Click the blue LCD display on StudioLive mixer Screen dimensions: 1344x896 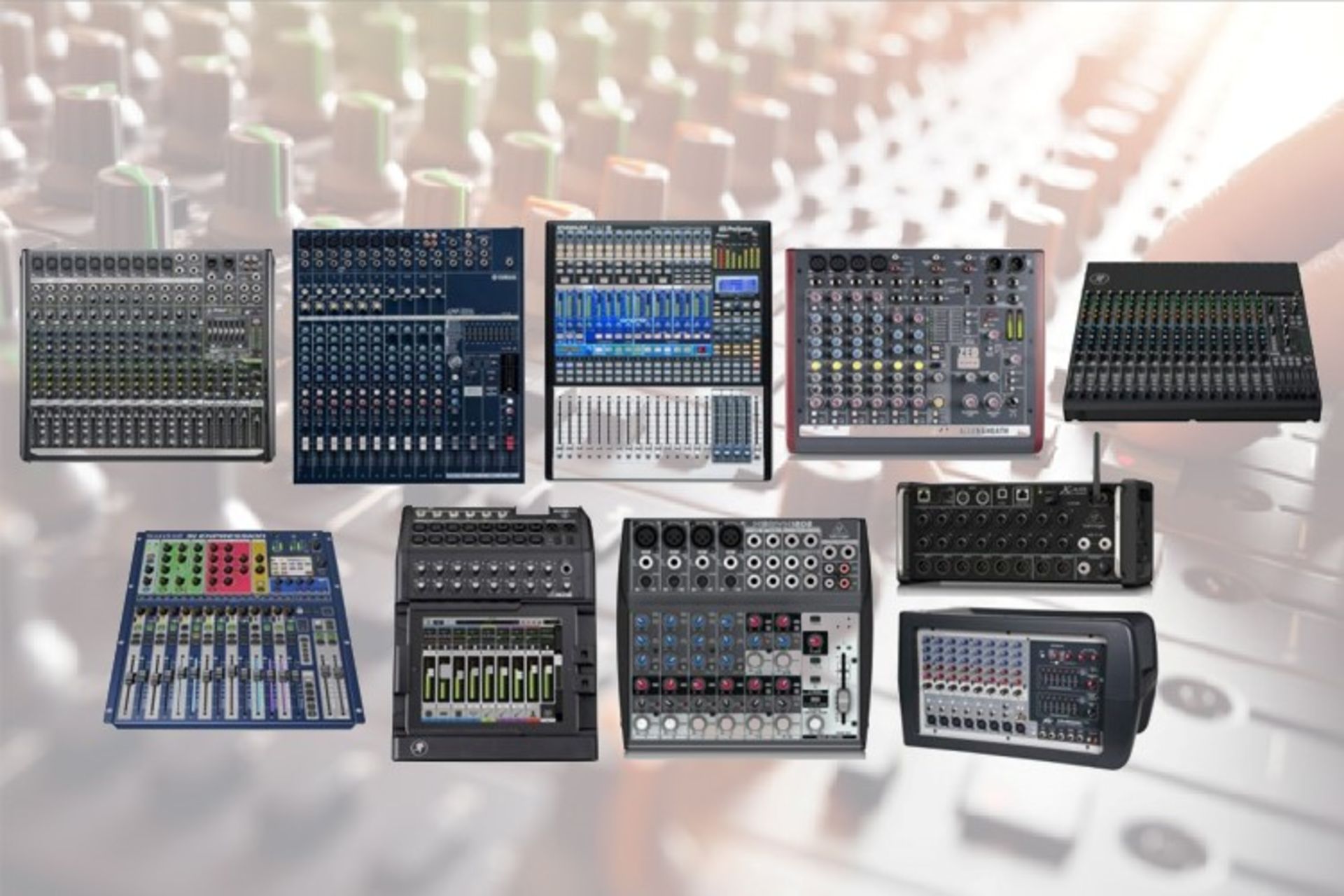pos(735,285)
